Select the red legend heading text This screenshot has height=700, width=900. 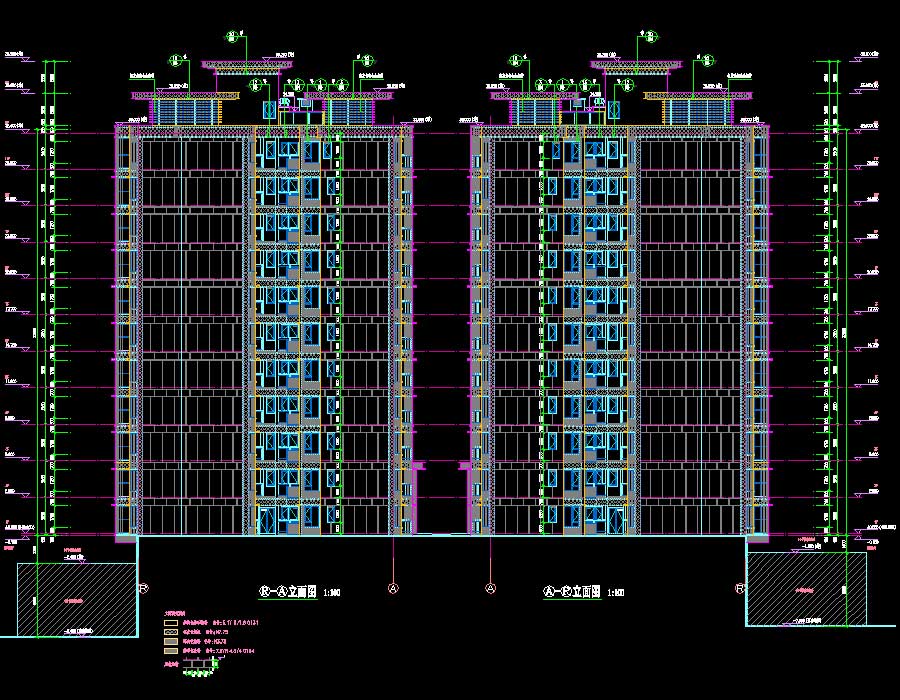pos(175,613)
